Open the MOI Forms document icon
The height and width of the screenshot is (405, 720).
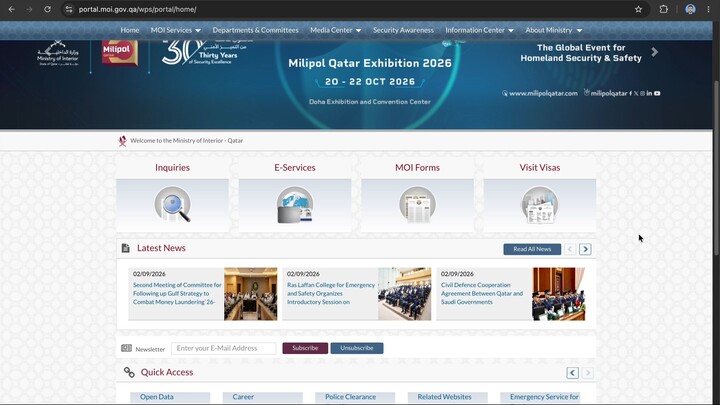pyautogui.click(x=417, y=204)
